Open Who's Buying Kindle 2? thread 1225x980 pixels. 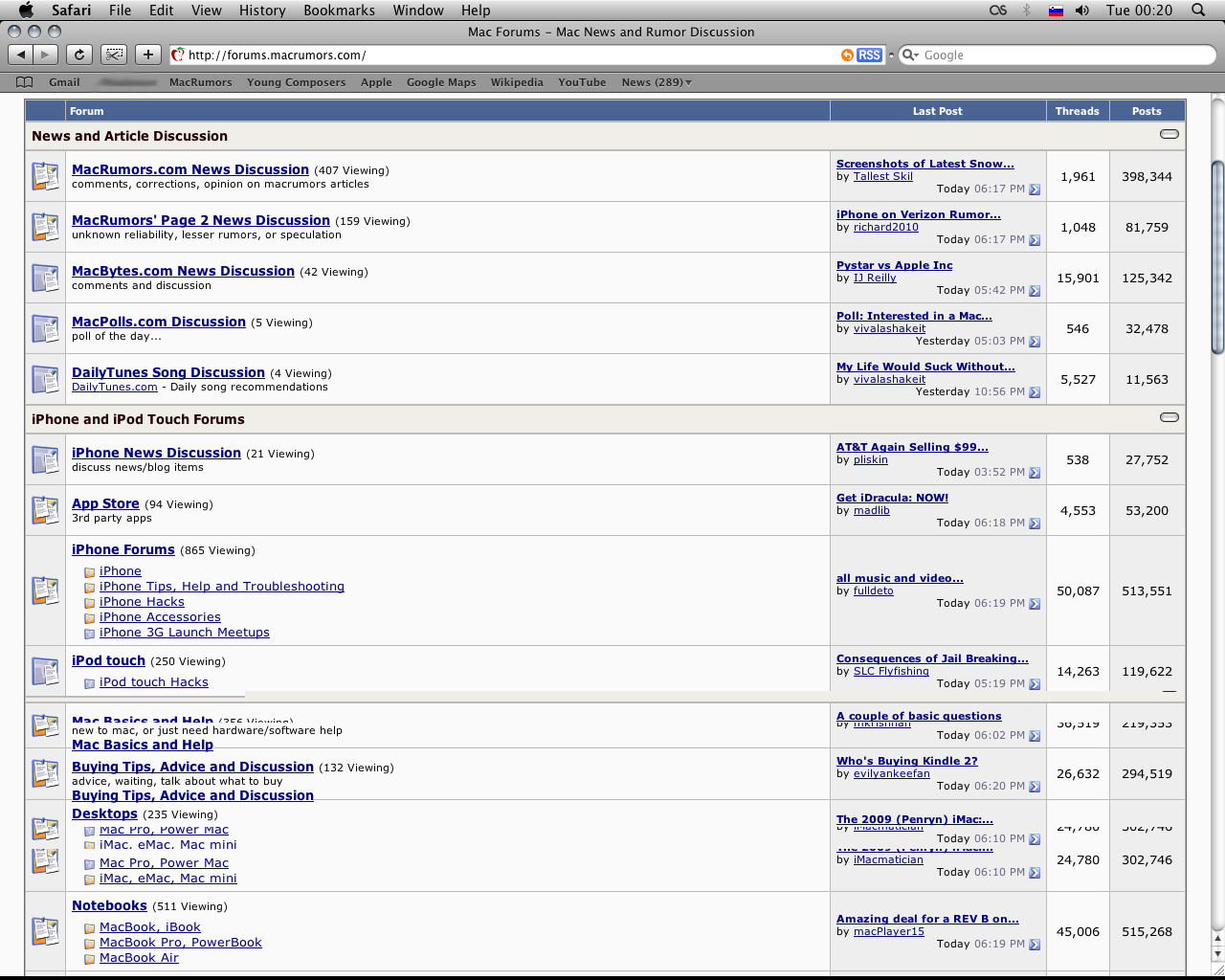click(x=907, y=761)
